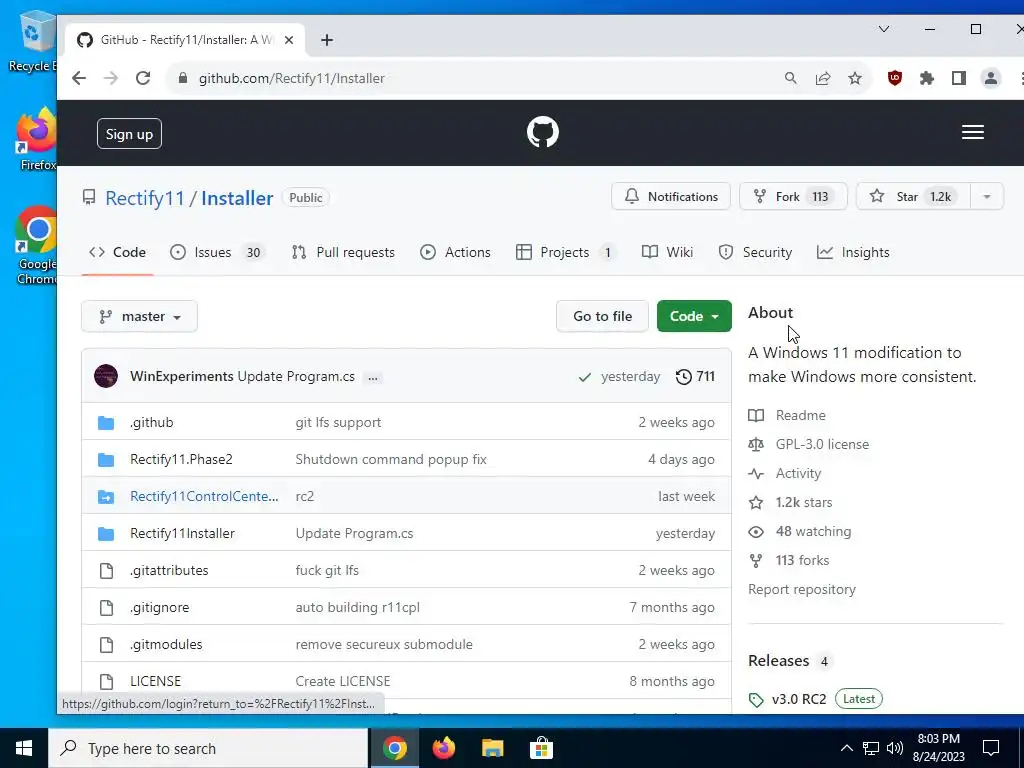Image resolution: width=1024 pixels, height=768 pixels.
Task: Open the Chrome tab search chevron
Action: pyautogui.click(x=884, y=29)
